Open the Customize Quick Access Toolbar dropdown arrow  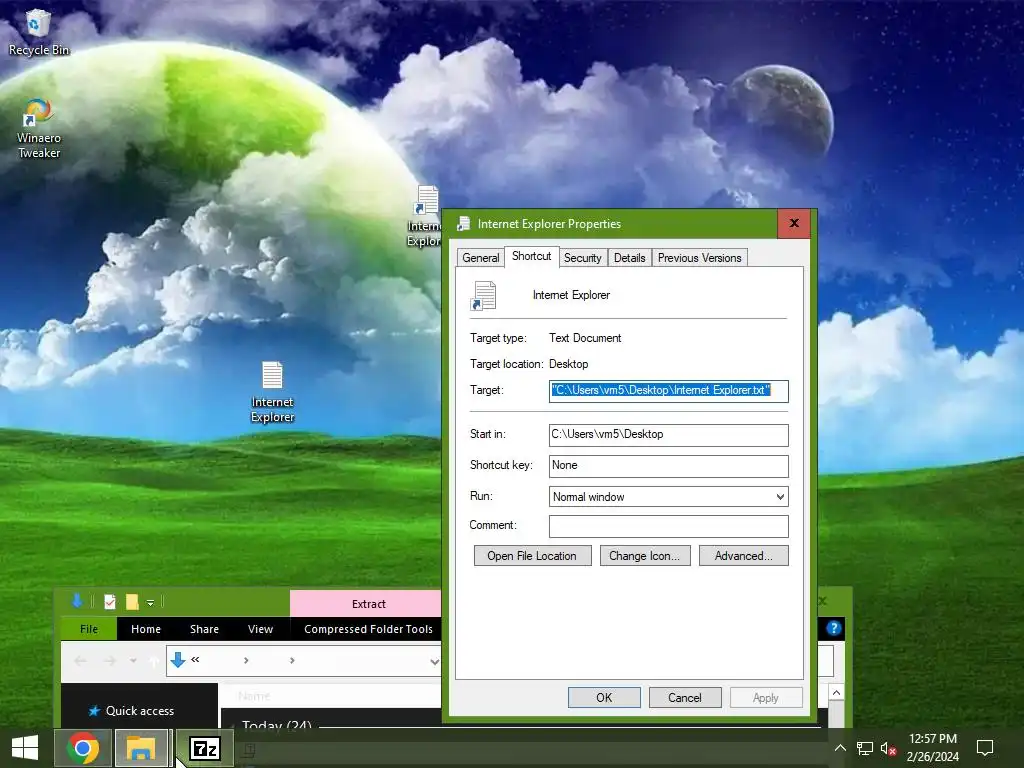pos(150,603)
